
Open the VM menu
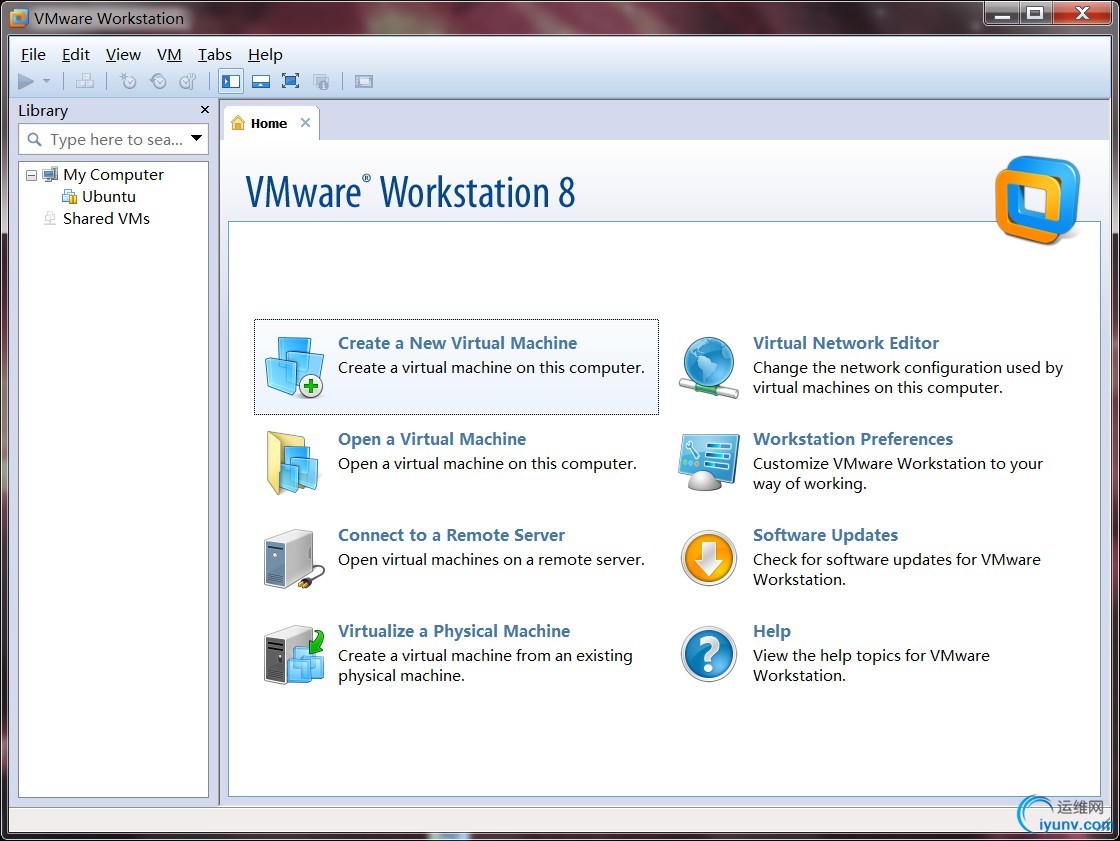[x=169, y=55]
